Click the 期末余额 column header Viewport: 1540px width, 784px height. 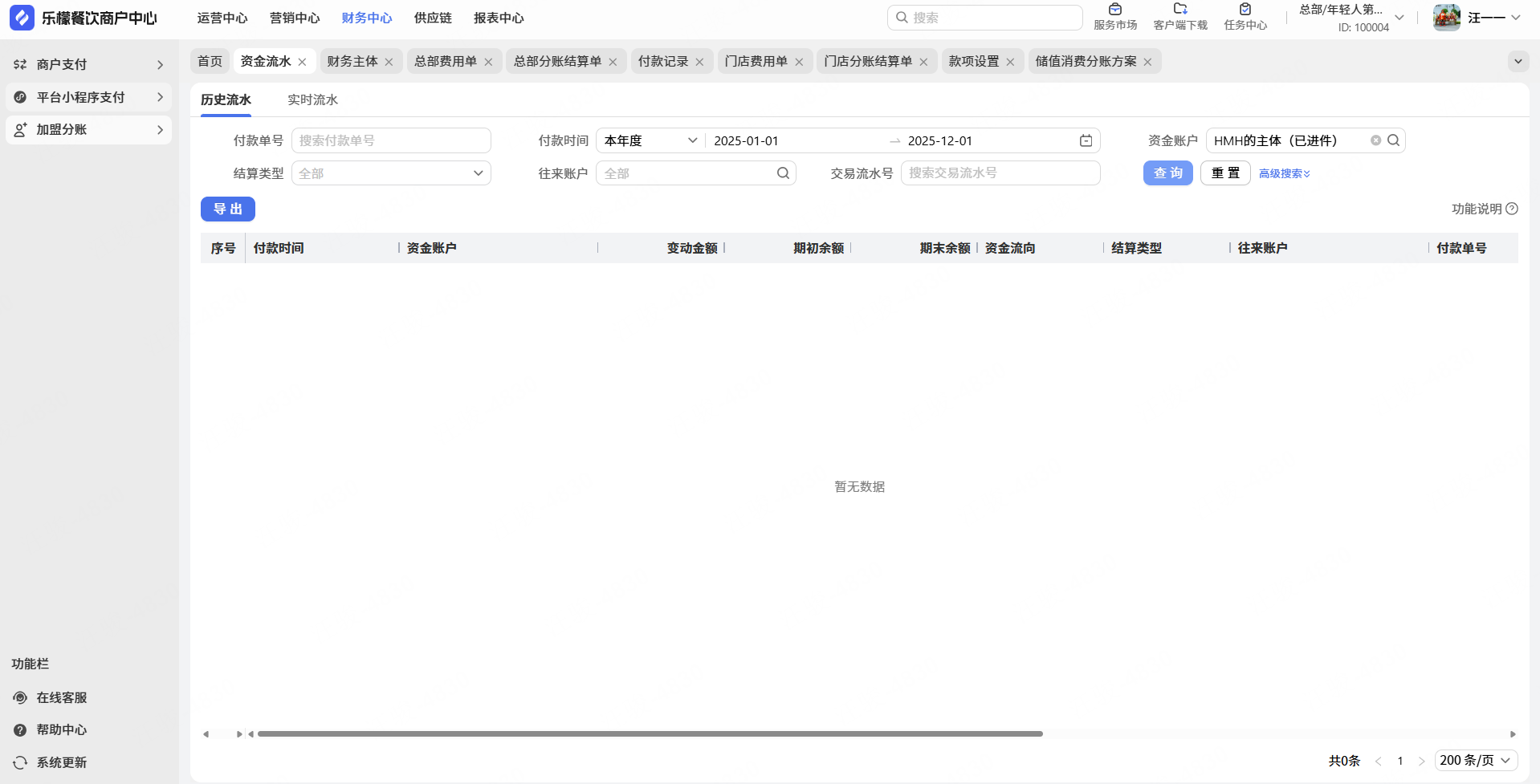click(945, 248)
